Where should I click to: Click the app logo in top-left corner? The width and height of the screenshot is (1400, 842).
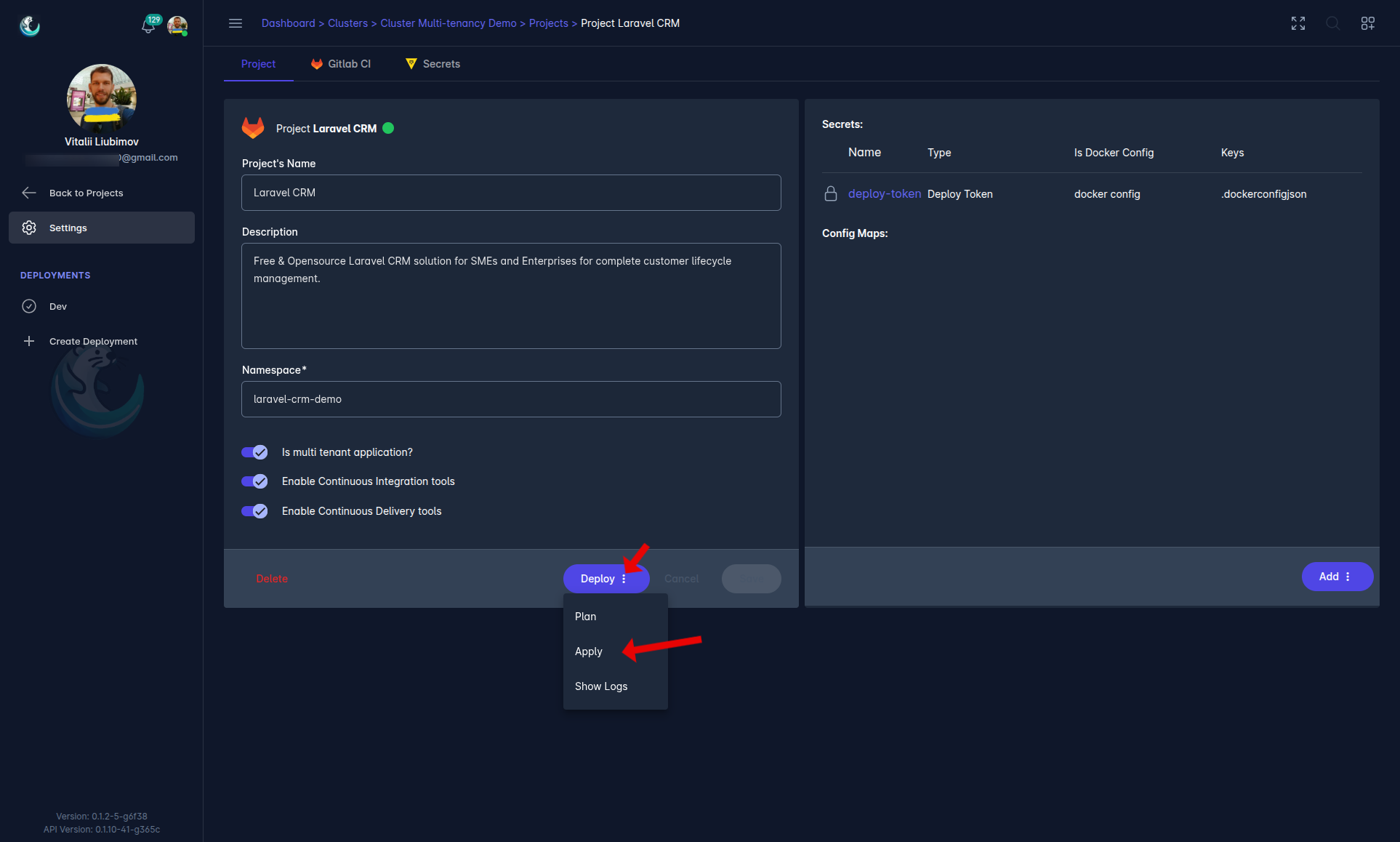click(x=30, y=26)
